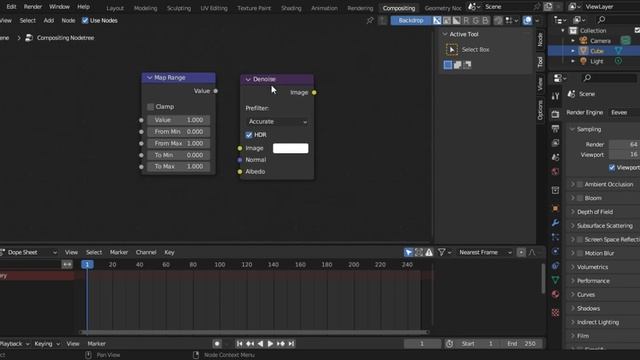This screenshot has height=360, width=640.
Task: Open the Dope Sheet mode dropdown
Action: click(x=29, y=252)
